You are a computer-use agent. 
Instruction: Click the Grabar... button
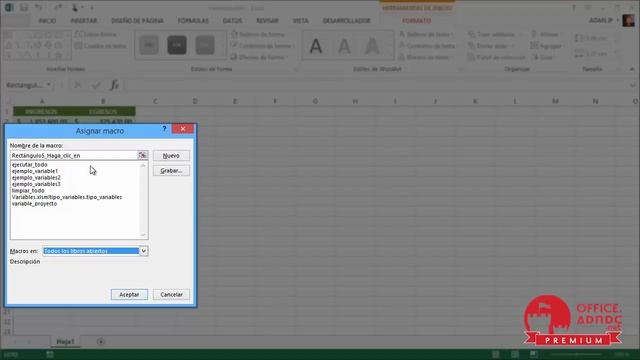[x=171, y=171]
